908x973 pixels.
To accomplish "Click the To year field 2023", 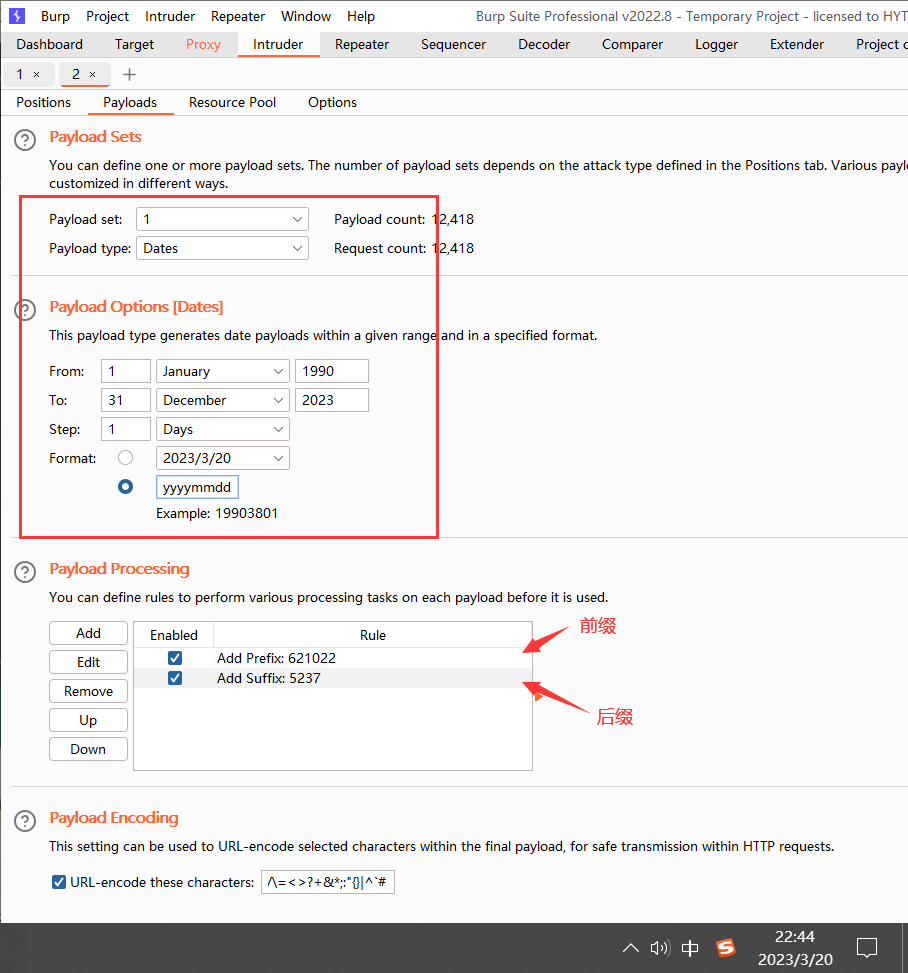I will coord(332,400).
